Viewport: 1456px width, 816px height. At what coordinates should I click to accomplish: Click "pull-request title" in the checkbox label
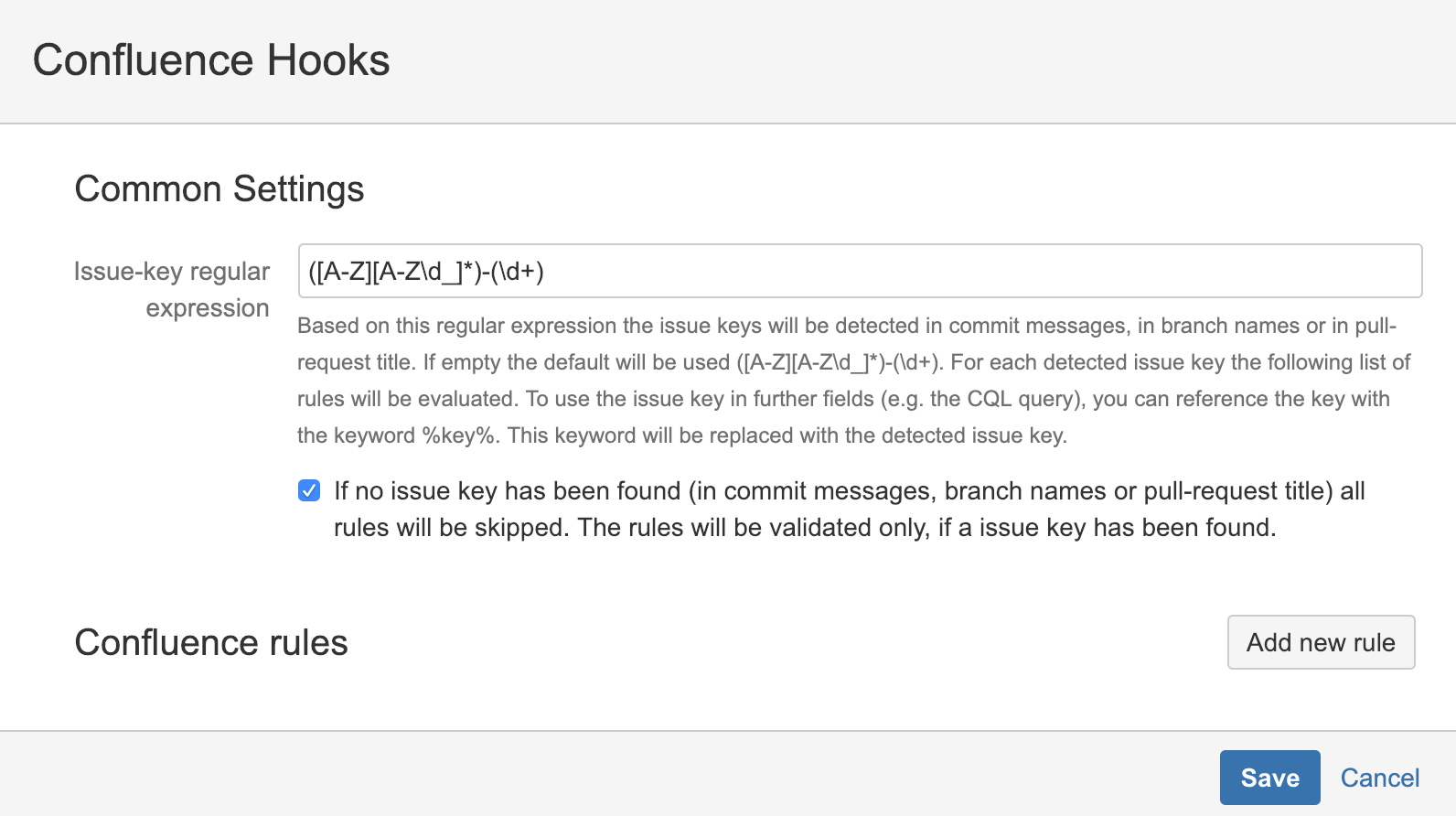coord(1237,491)
